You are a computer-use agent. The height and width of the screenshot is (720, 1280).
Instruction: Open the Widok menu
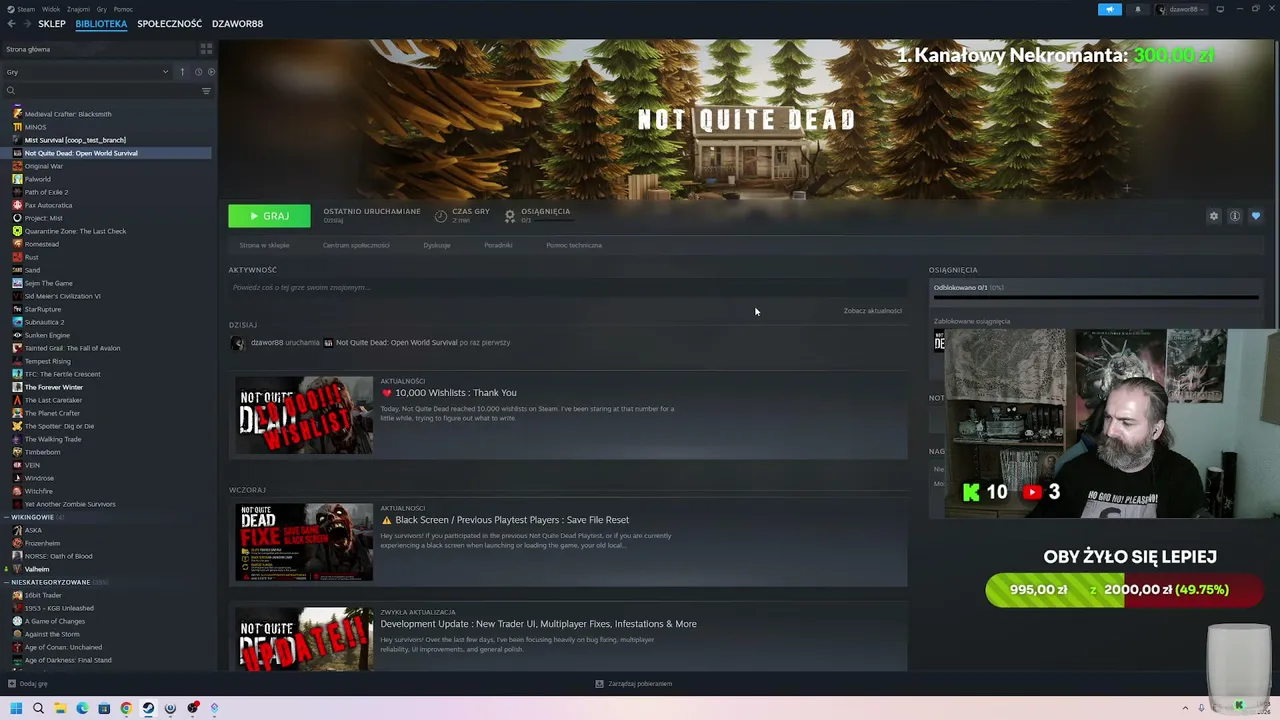coord(51,9)
